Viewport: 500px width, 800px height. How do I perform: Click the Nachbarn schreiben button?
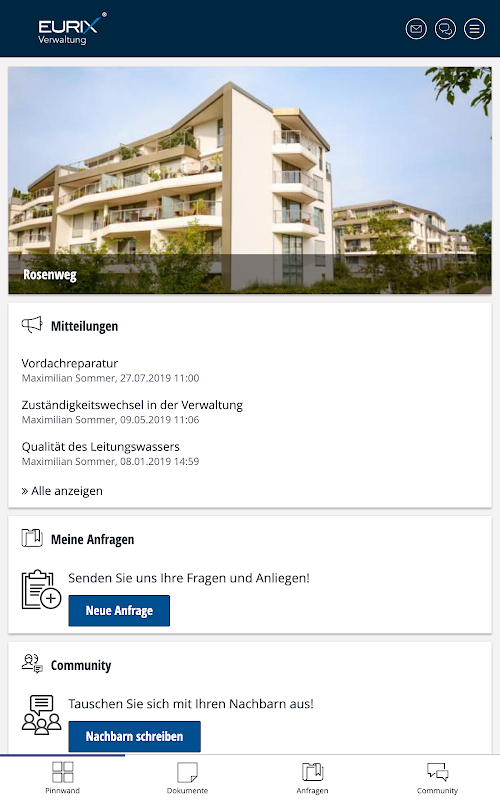(x=134, y=736)
